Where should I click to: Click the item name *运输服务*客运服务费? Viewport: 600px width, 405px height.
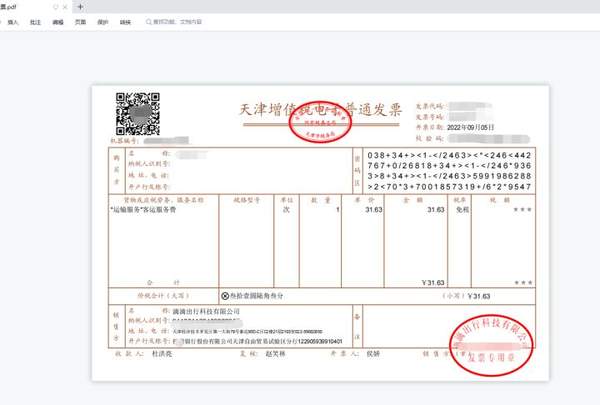tap(143, 209)
